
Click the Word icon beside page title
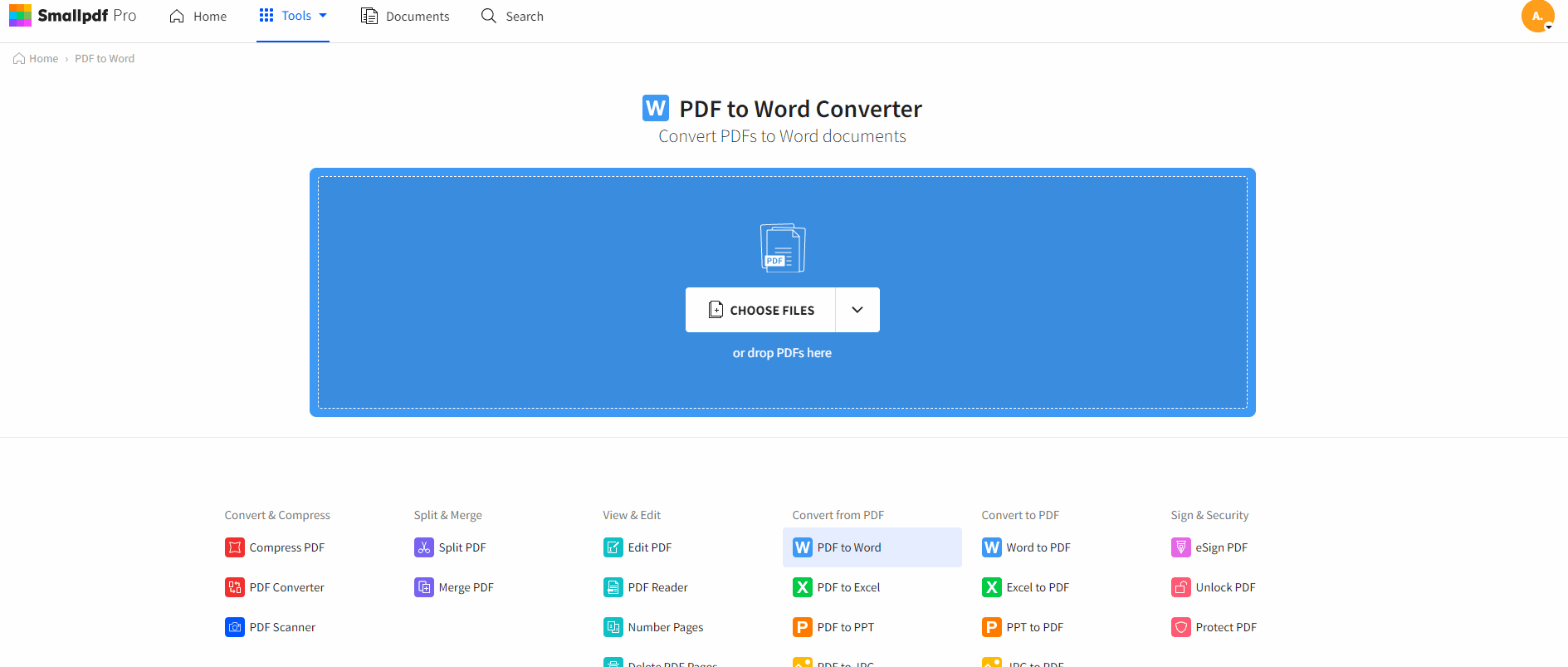pos(656,108)
